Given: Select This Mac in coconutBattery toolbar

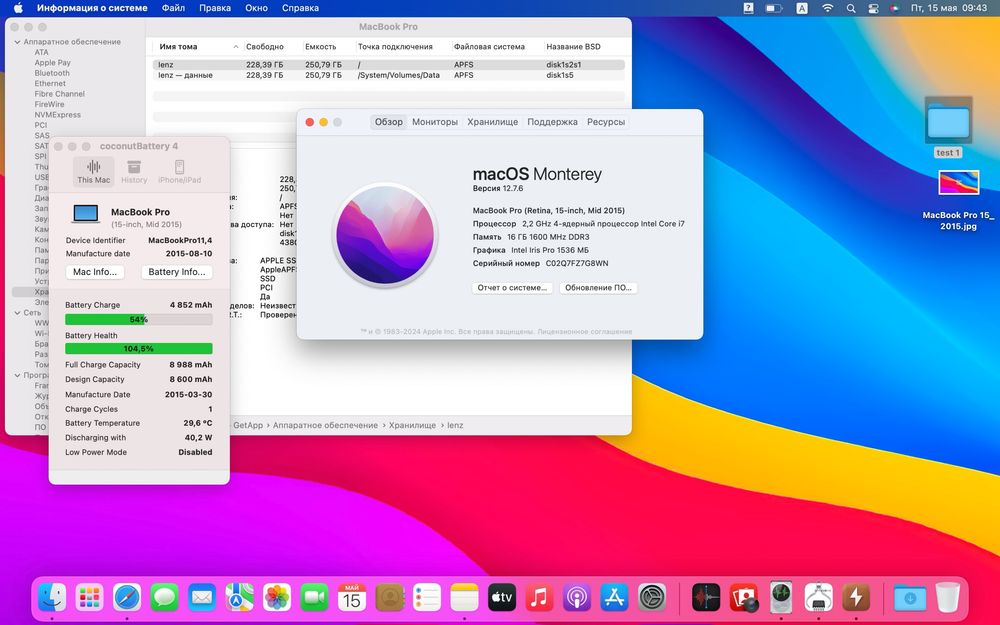Looking at the screenshot, I should tap(93, 172).
